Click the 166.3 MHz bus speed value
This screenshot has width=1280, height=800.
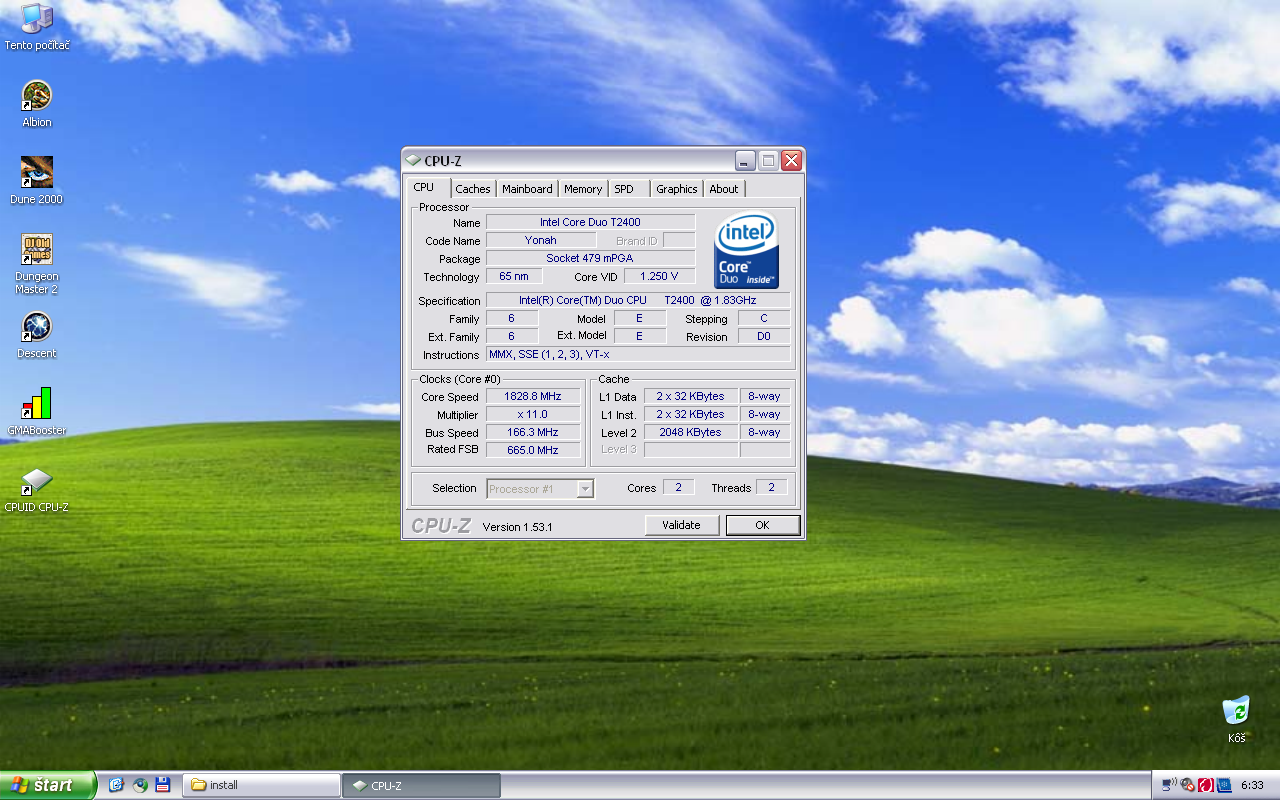point(533,432)
